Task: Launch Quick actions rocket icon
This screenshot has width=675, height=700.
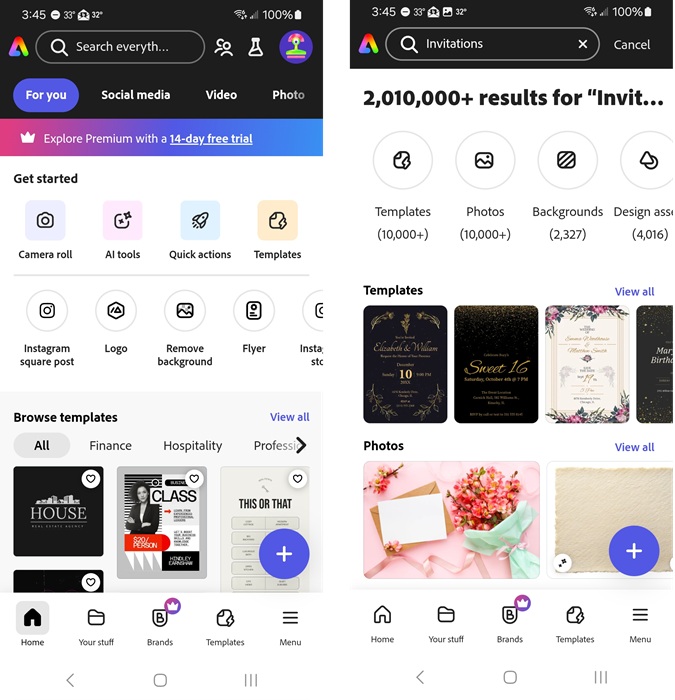Action: pyautogui.click(x=200, y=221)
